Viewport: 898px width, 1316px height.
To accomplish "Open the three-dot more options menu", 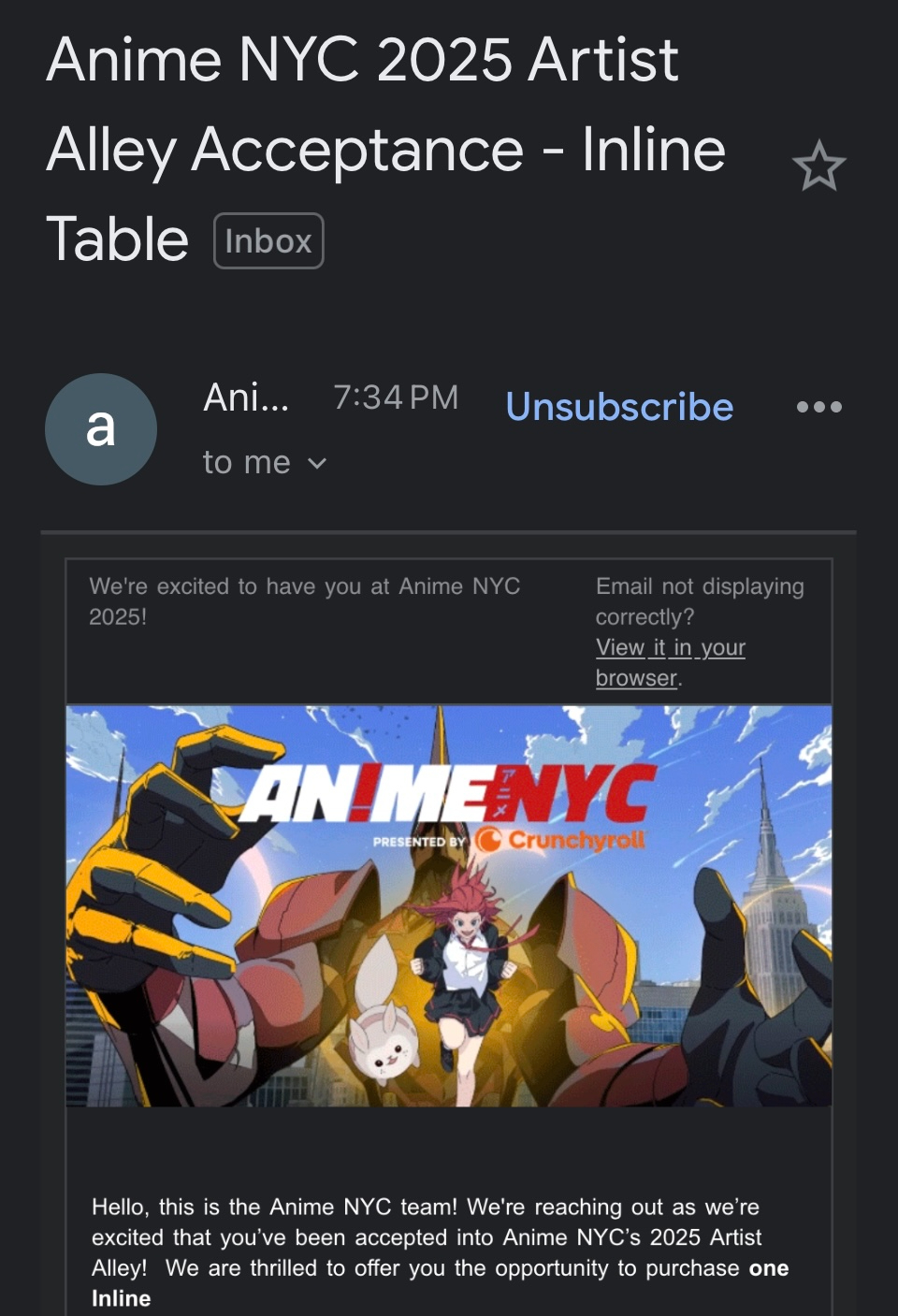I will tap(818, 407).
